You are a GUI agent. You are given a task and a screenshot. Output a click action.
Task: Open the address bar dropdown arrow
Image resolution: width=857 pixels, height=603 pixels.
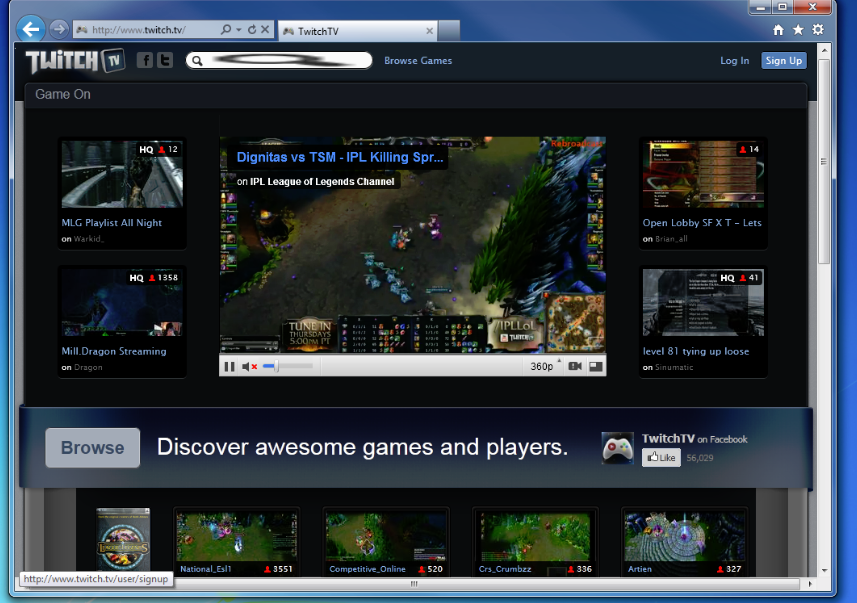239,30
